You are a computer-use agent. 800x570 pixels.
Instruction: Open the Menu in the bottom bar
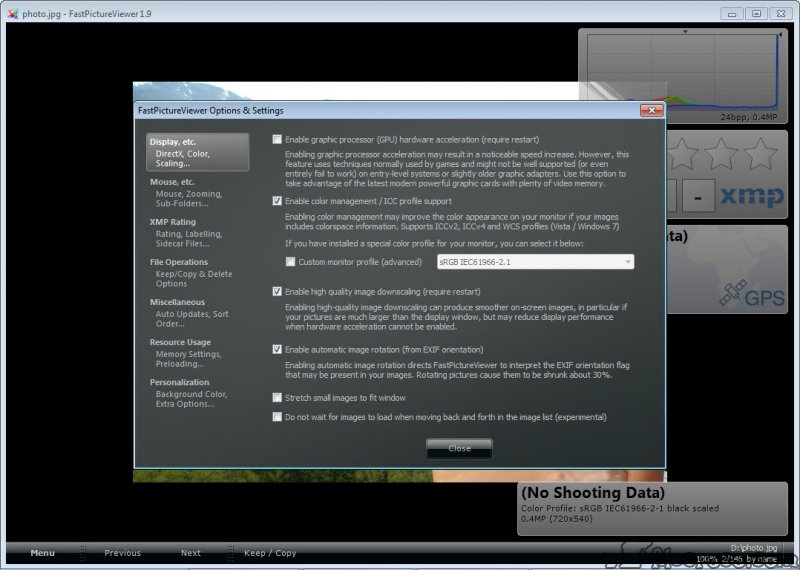tap(42, 553)
